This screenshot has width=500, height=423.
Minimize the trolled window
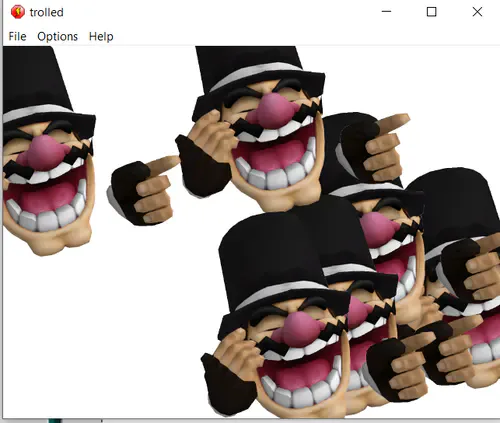(x=386, y=12)
